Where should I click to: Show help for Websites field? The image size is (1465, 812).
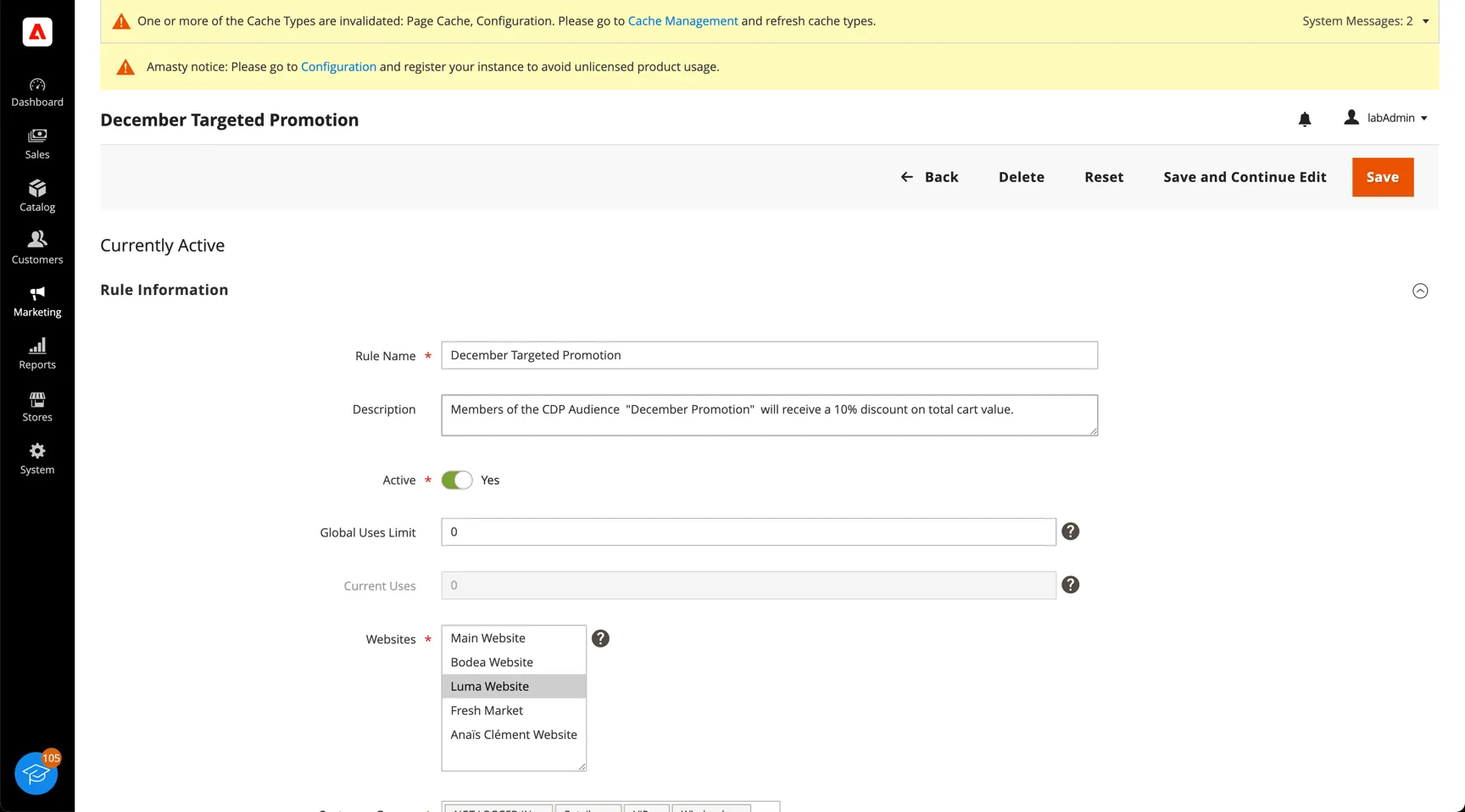pyautogui.click(x=600, y=638)
